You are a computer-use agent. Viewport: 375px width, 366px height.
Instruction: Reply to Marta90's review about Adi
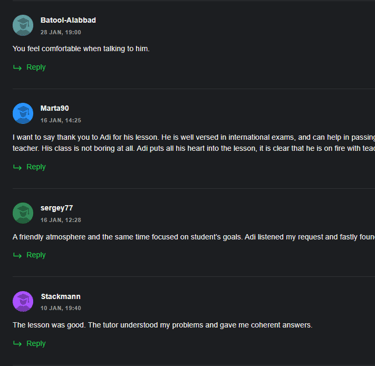click(x=36, y=167)
